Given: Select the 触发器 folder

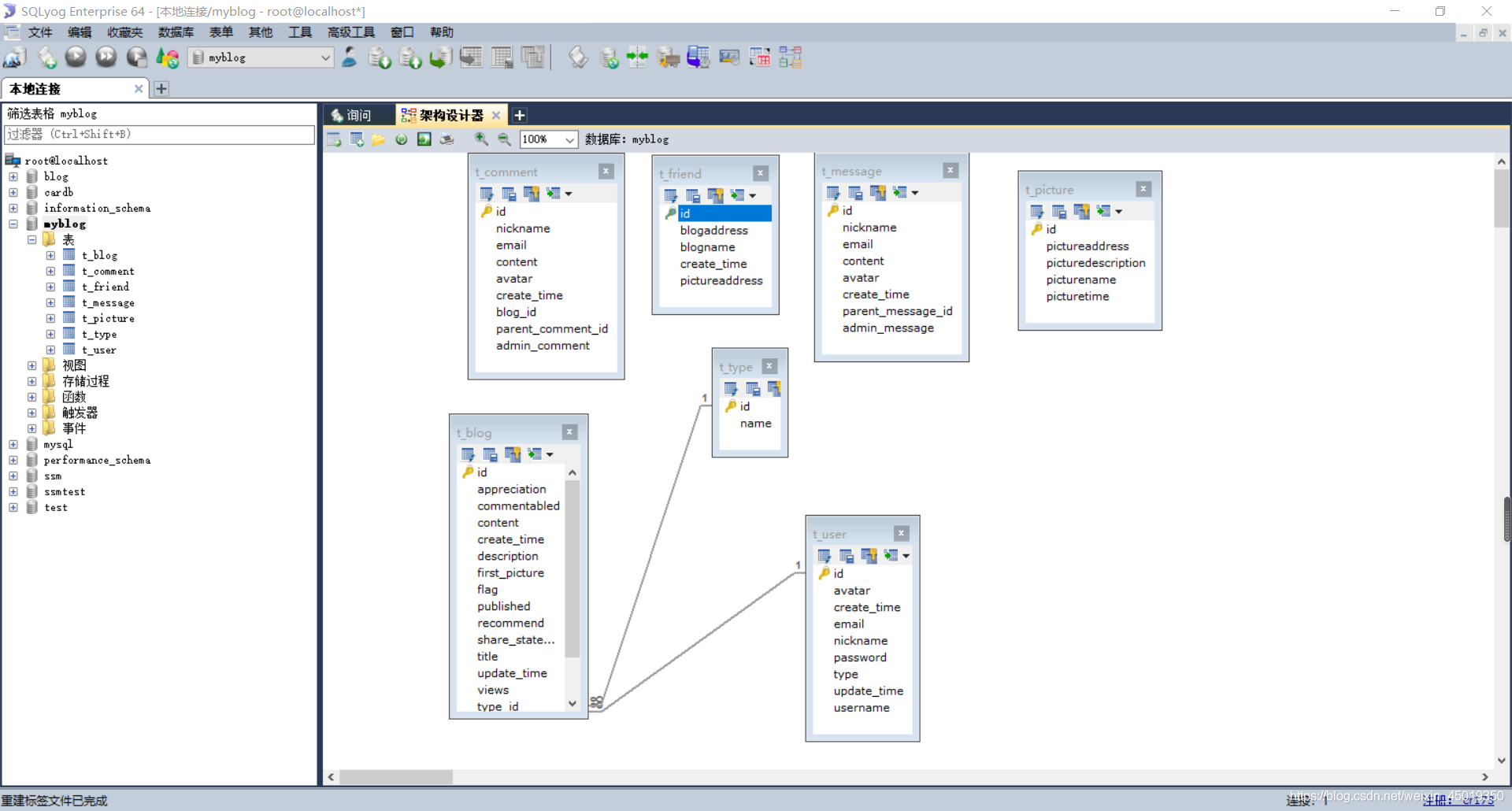Looking at the screenshot, I should point(80,413).
